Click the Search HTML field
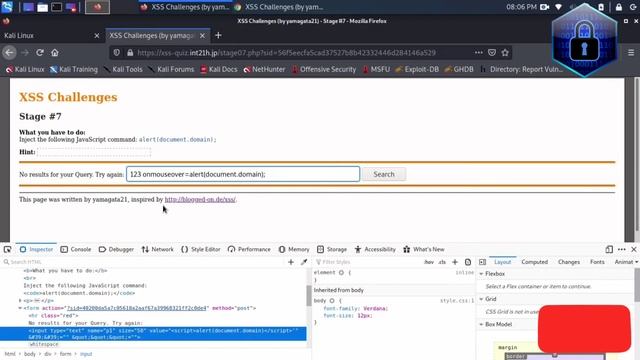This screenshot has height=360, width=640. (143, 262)
